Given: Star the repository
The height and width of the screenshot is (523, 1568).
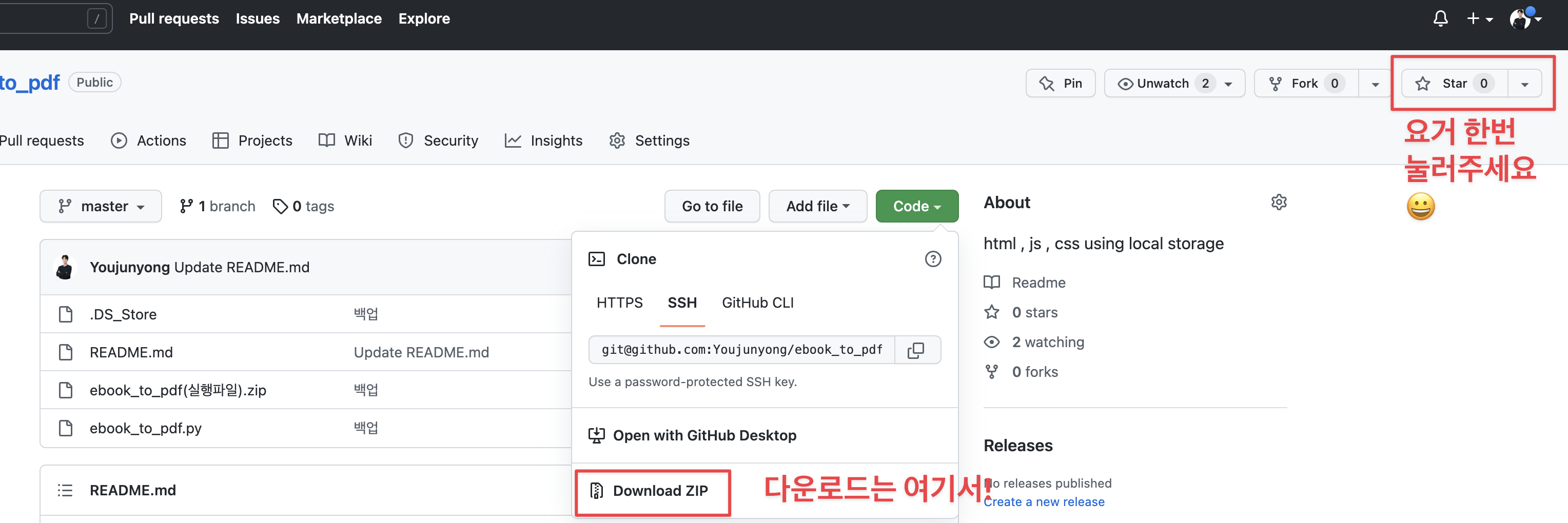Looking at the screenshot, I should 1455,83.
